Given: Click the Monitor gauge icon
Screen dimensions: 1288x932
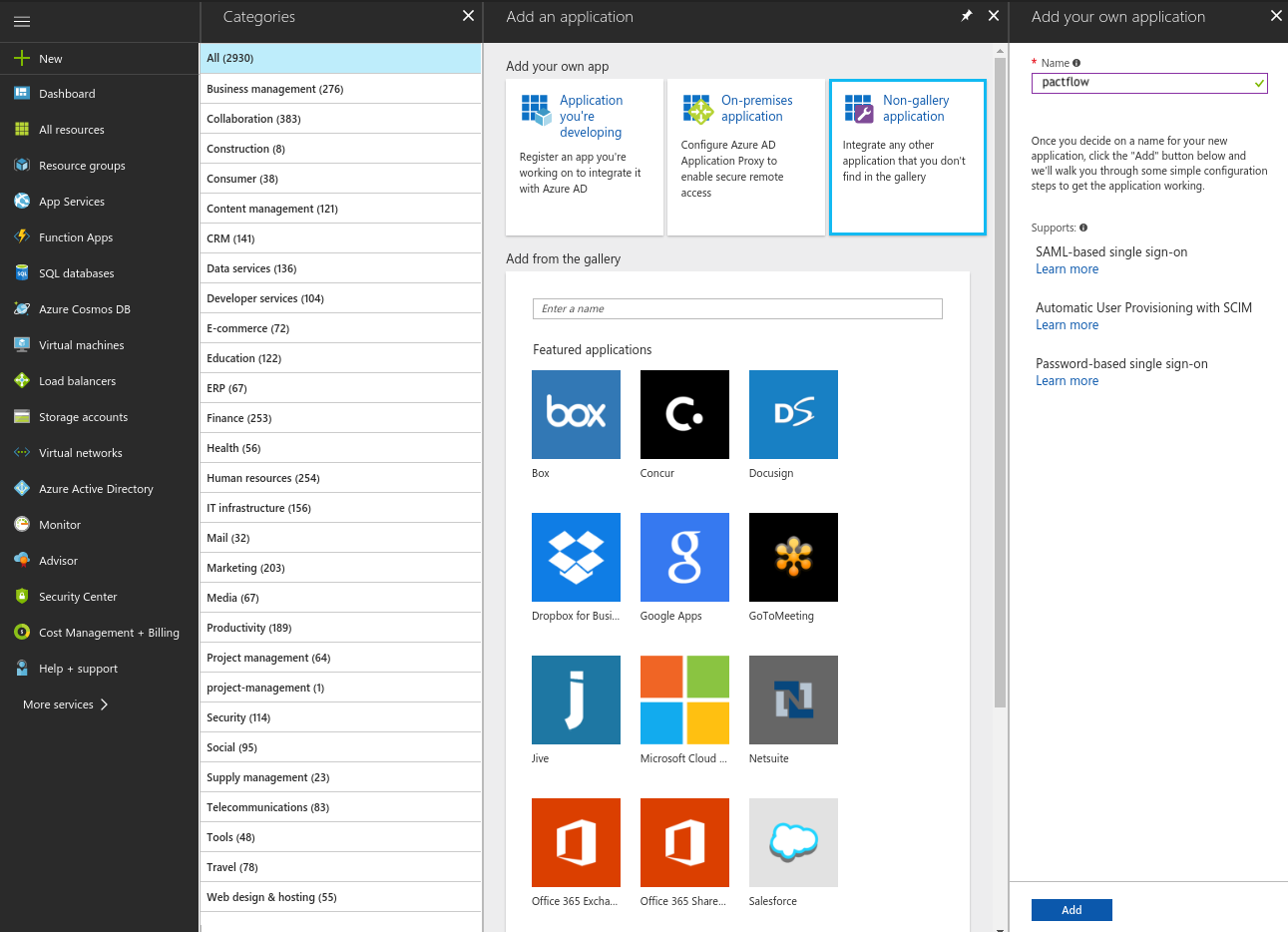Looking at the screenshot, I should click(x=22, y=524).
